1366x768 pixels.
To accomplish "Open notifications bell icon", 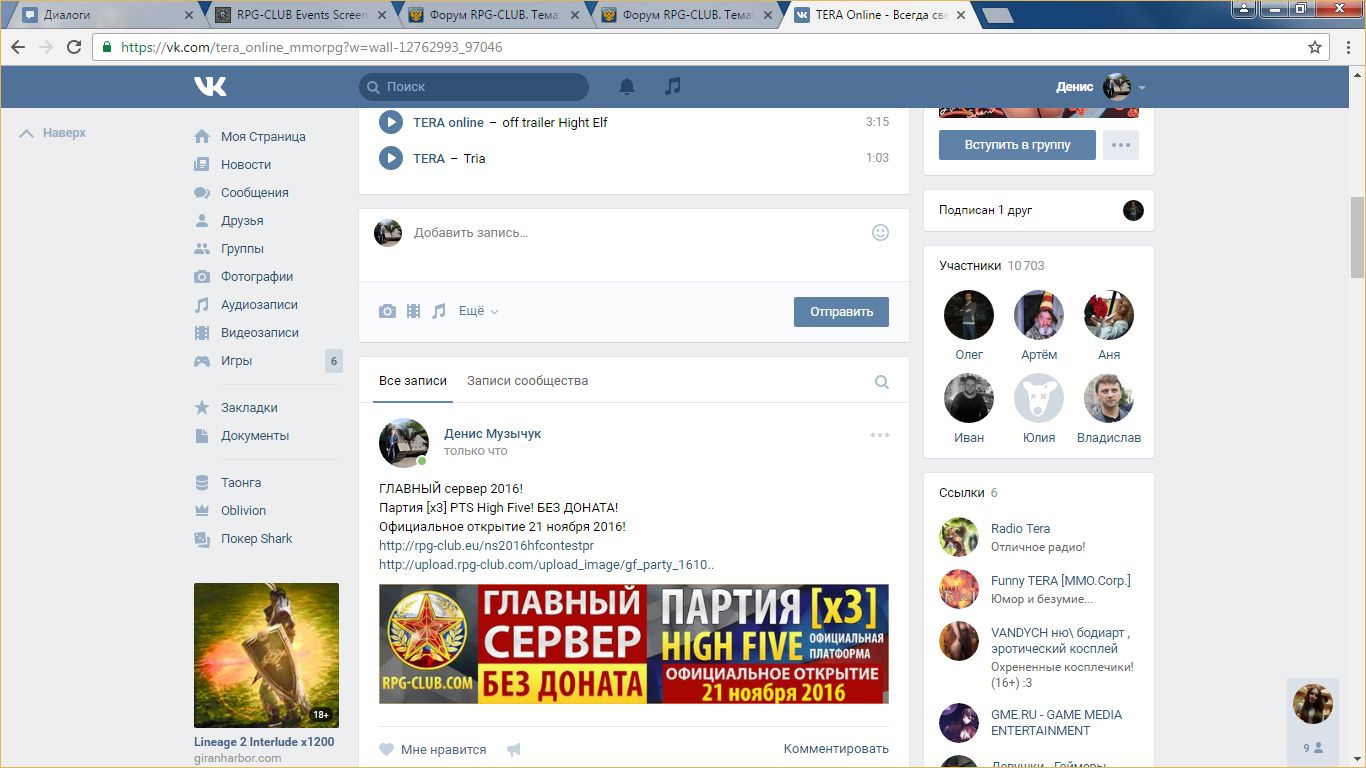I will click(x=627, y=87).
